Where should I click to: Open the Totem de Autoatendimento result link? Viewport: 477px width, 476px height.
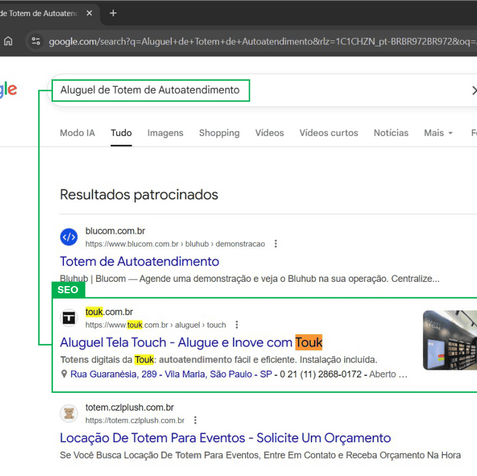pos(140,261)
